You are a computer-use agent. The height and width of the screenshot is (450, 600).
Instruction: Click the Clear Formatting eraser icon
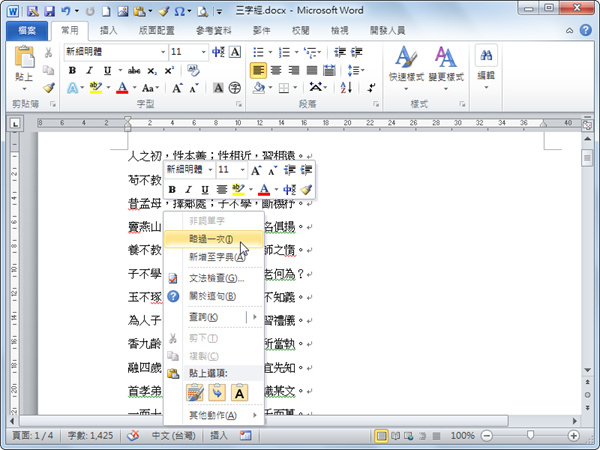pyautogui.click(x=194, y=70)
